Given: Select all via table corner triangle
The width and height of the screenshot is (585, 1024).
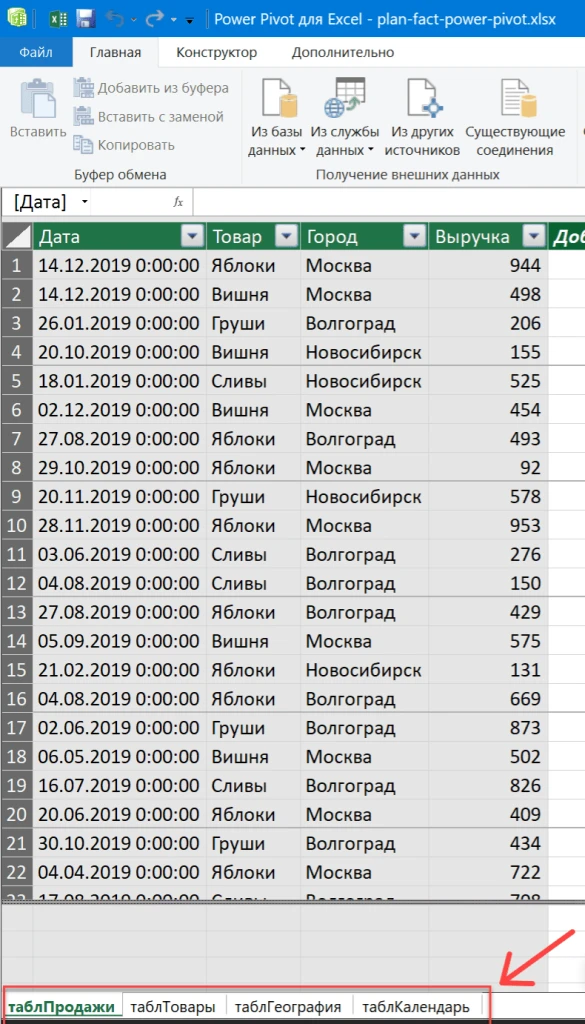Looking at the screenshot, I should pyautogui.click(x=16, y=237).
